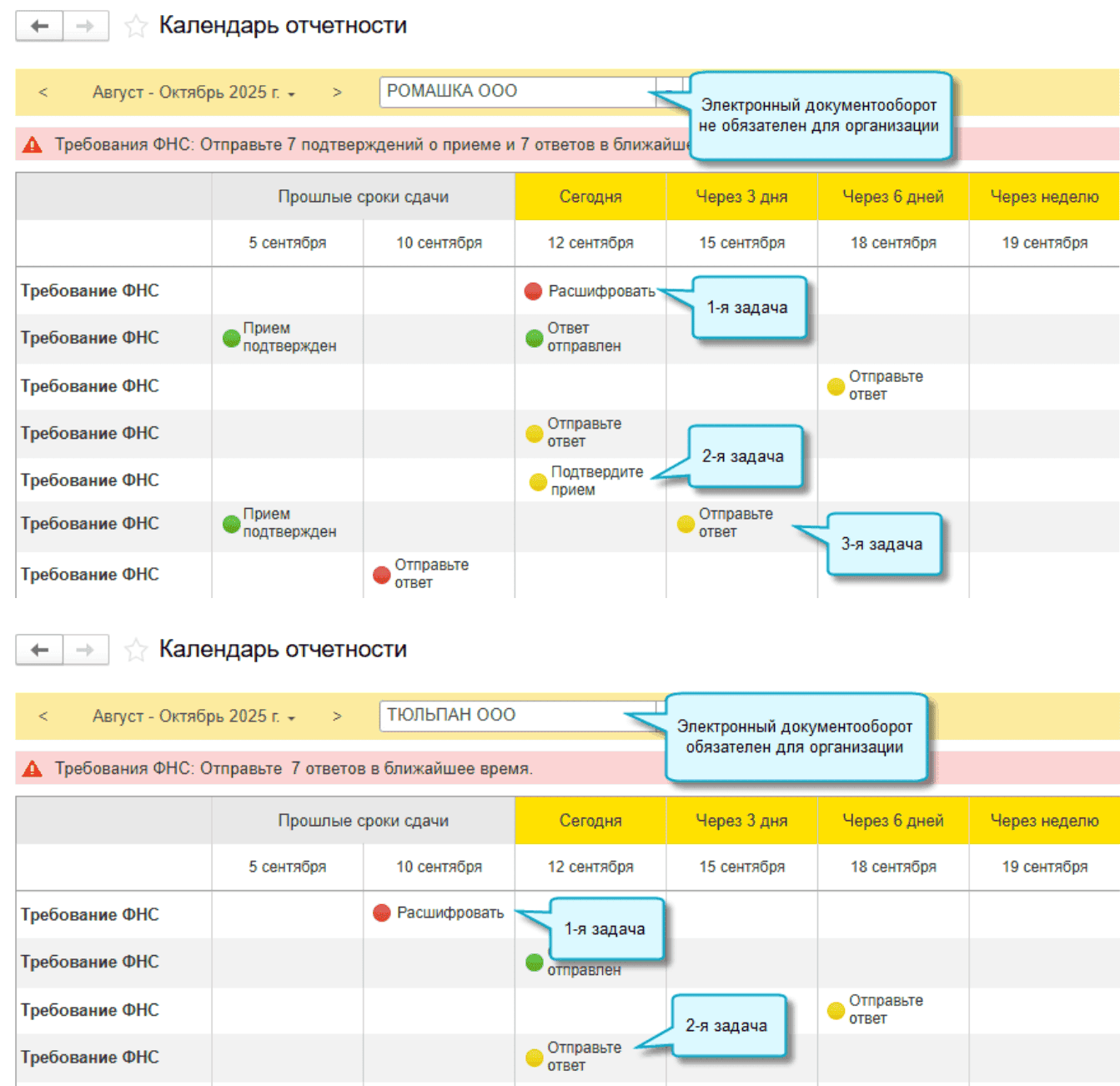Screen dimensions: 1120x1086
Task: Click the Через неделю header in ТЮЛЬПАН calendar
Action: click(x=1044, y=821)
